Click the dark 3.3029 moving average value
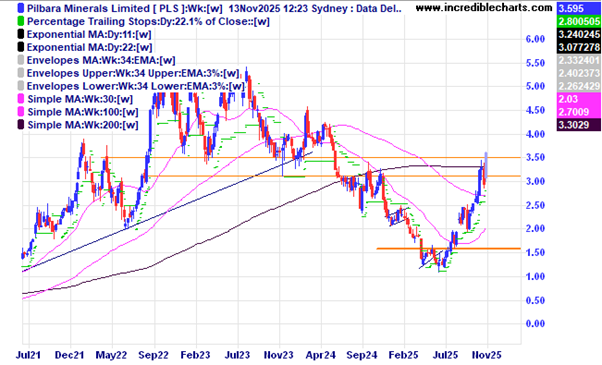The width and height of the screenshot is (602, 365). pos(579,125)
